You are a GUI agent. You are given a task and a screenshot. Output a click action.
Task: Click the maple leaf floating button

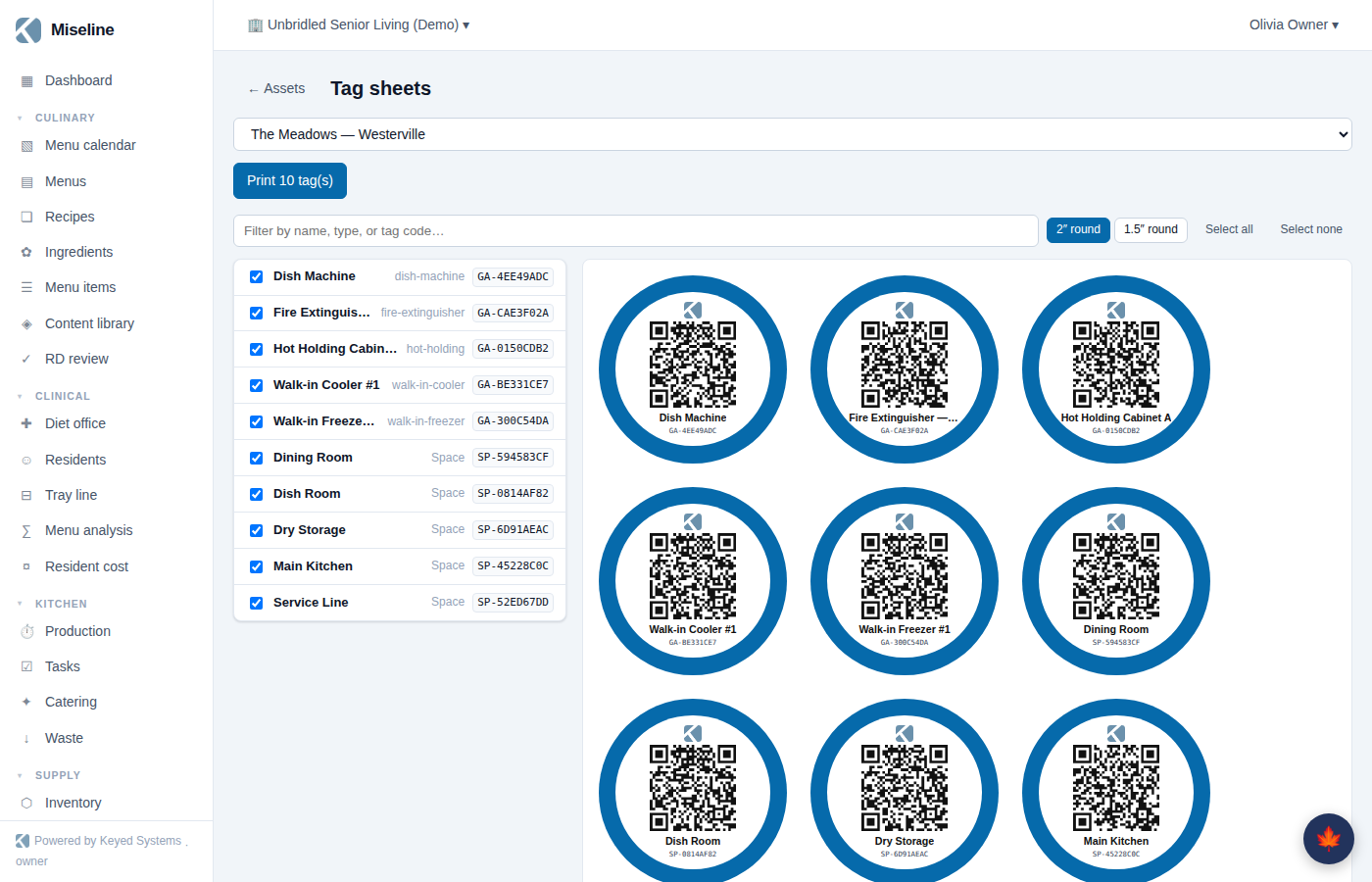[1329, 839]
